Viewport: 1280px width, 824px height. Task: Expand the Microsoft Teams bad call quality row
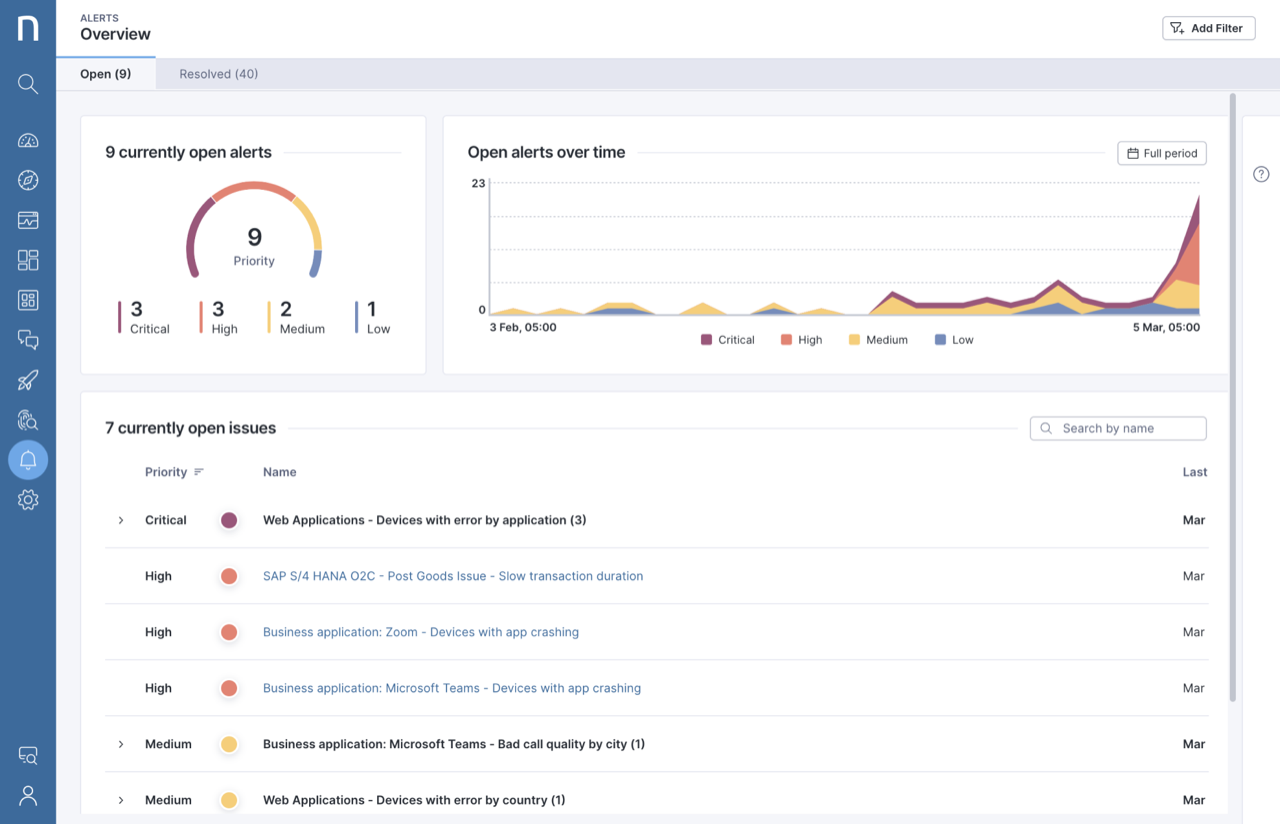point(120,744)
